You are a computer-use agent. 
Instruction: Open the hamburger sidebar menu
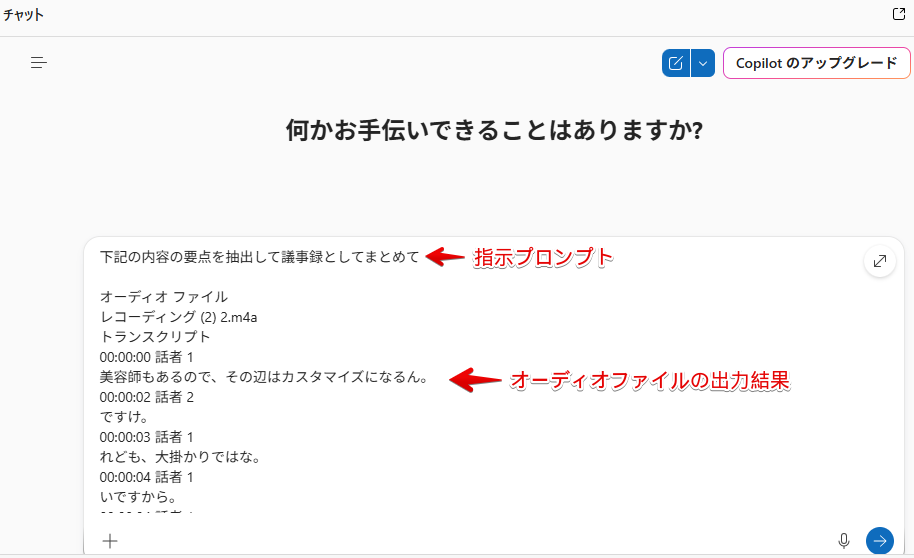[x=39, y=63]
